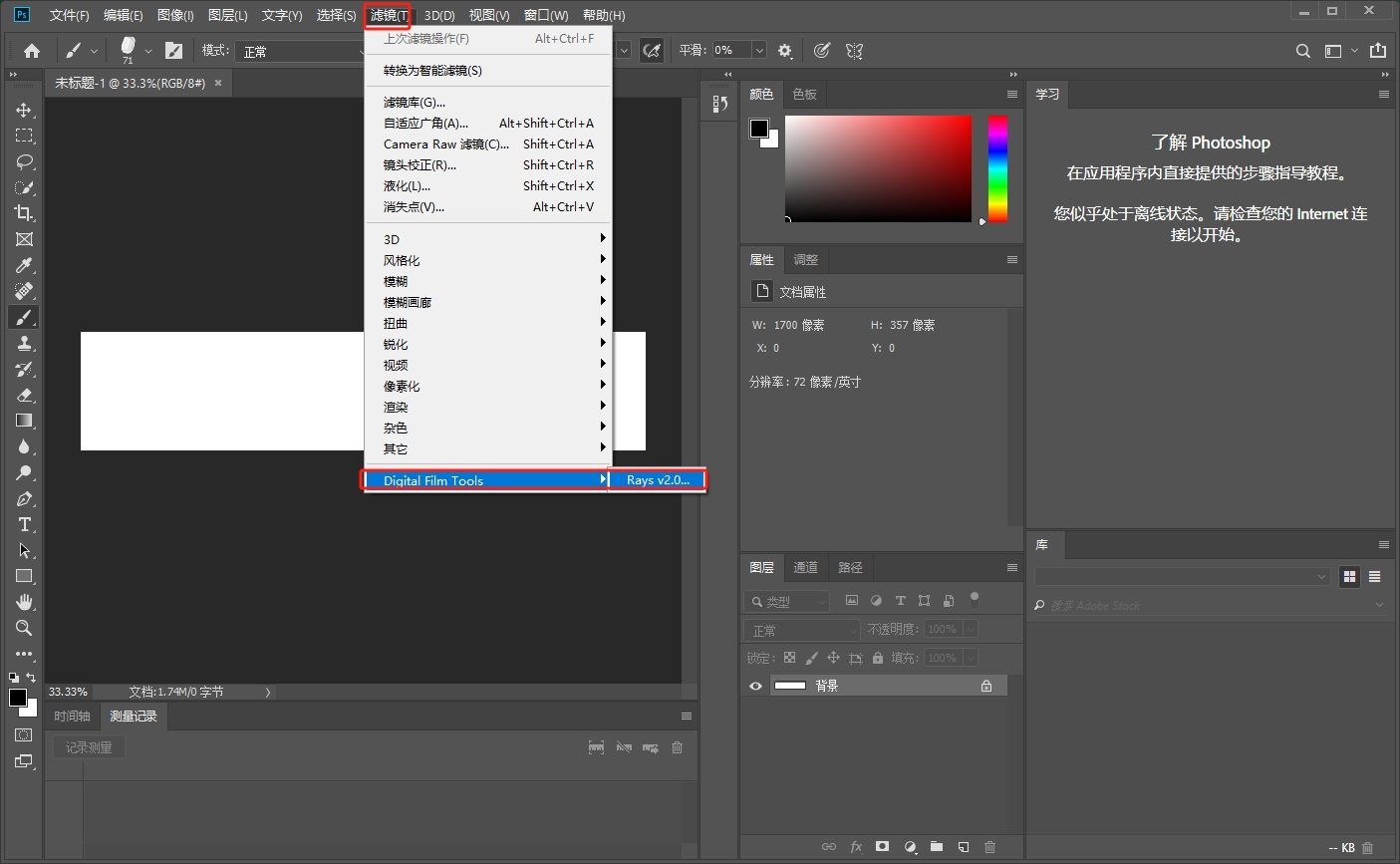
Task: Select the Crop tool
Action: 24,213
